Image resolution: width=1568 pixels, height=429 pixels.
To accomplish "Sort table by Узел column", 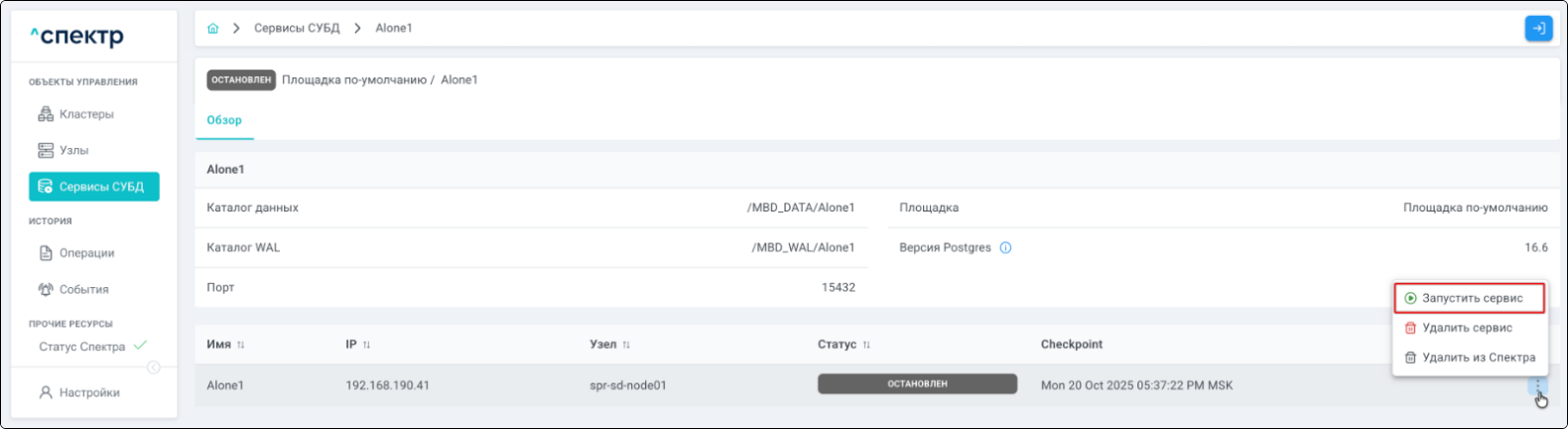I will 626,345.
